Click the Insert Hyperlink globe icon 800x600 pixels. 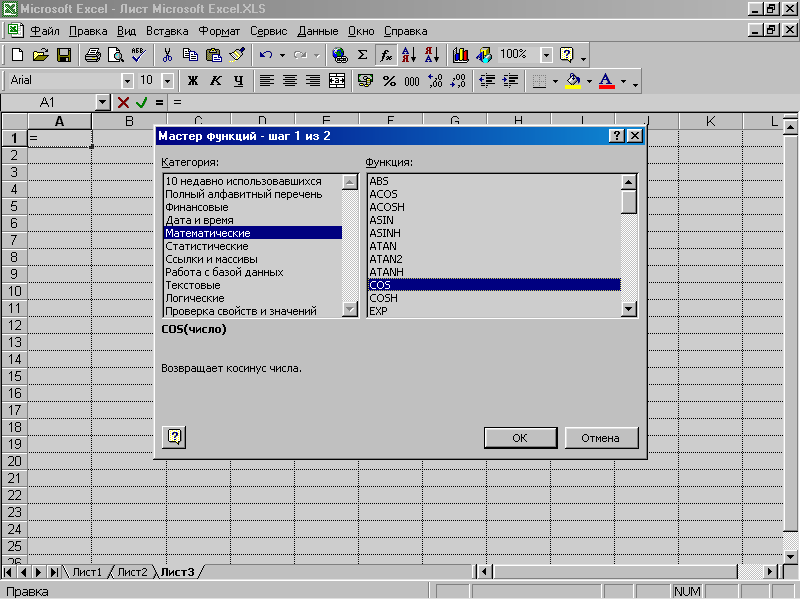pyautogui.click(x=339, y=55)
